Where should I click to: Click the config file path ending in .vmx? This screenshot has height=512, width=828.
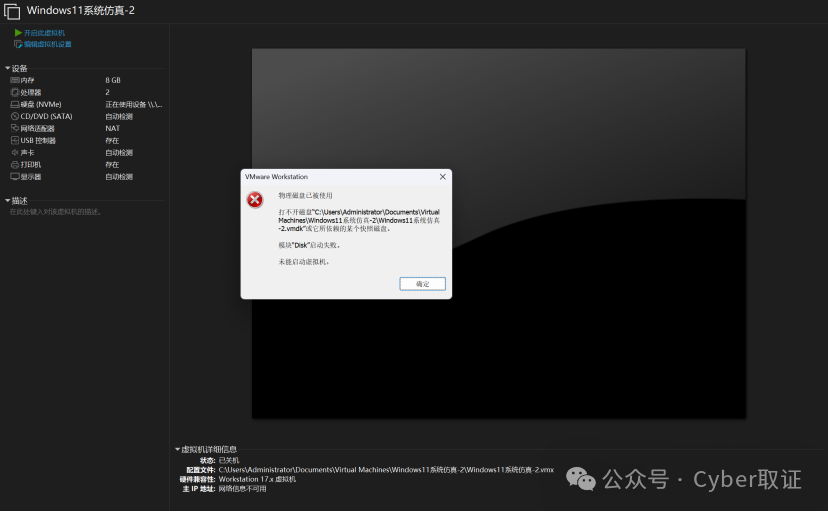386,470
